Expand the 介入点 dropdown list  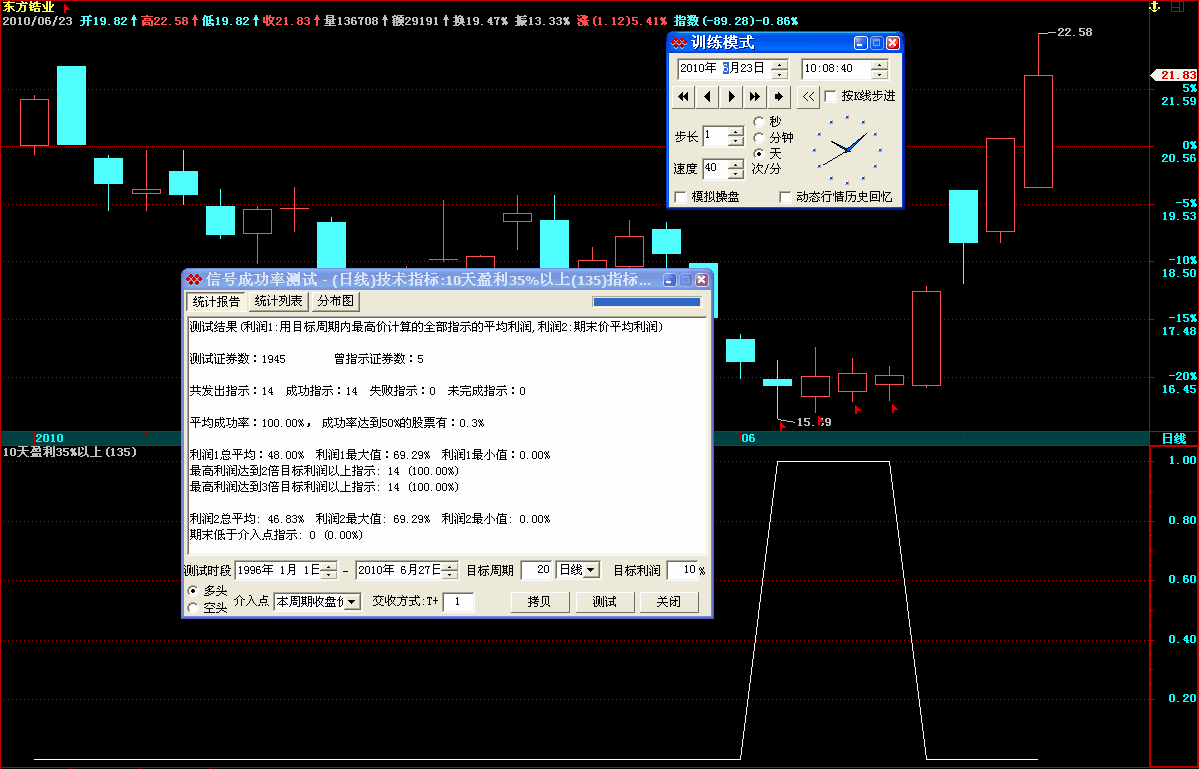pyautogui.click(x=352, y=602)
